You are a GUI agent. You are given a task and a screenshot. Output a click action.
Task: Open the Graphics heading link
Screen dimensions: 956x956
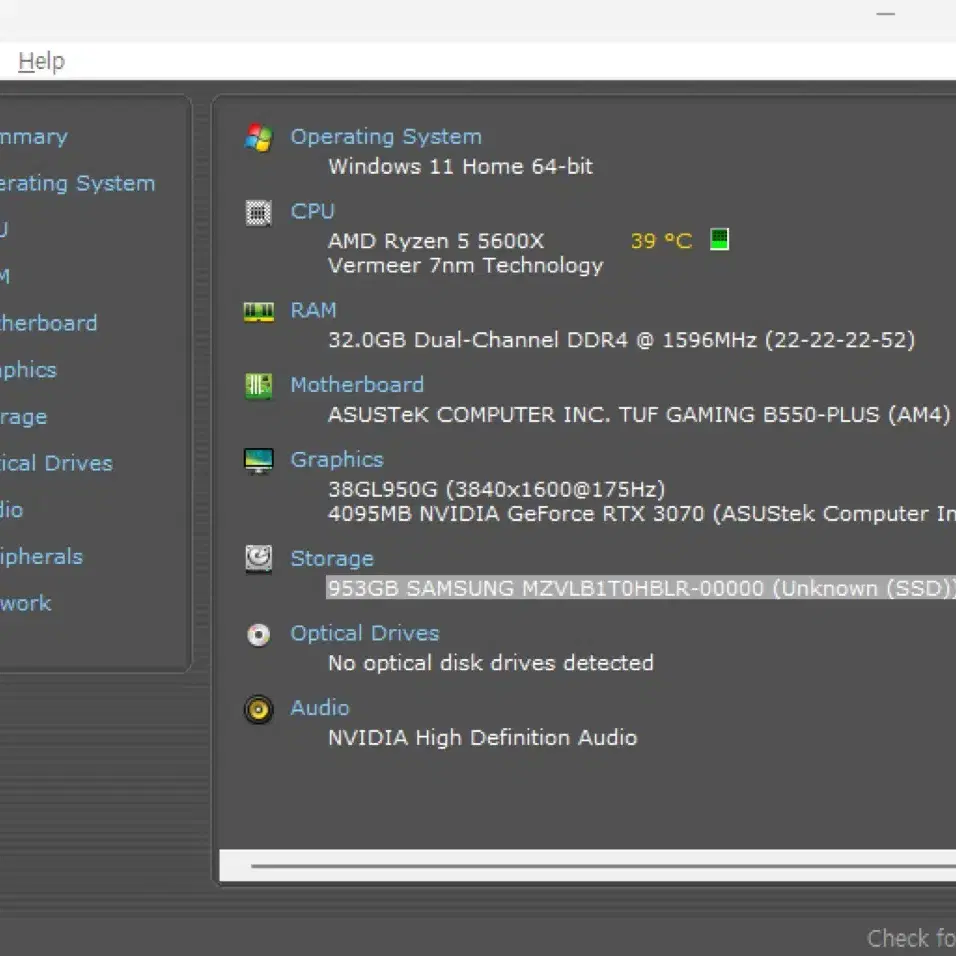pyautogui.click(x=337, y=460)
